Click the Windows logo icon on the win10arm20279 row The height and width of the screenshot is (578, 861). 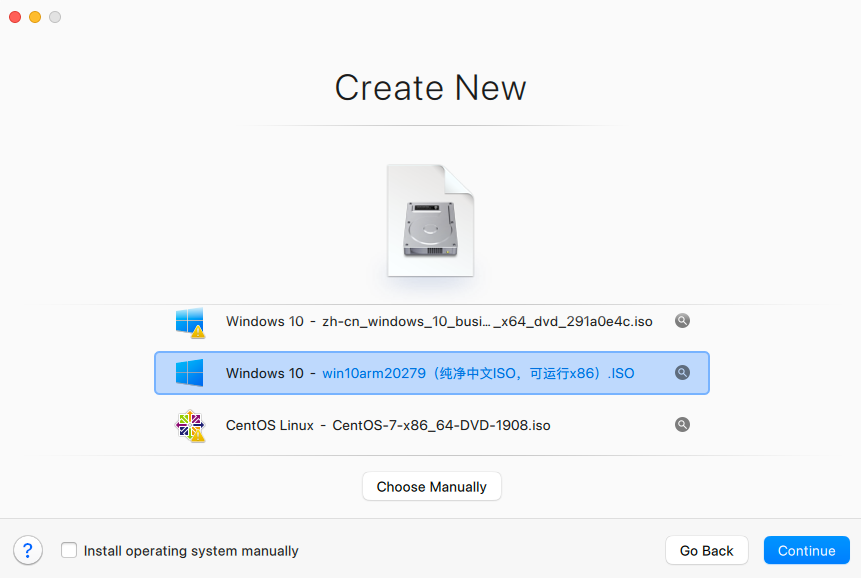click(190, 372)
